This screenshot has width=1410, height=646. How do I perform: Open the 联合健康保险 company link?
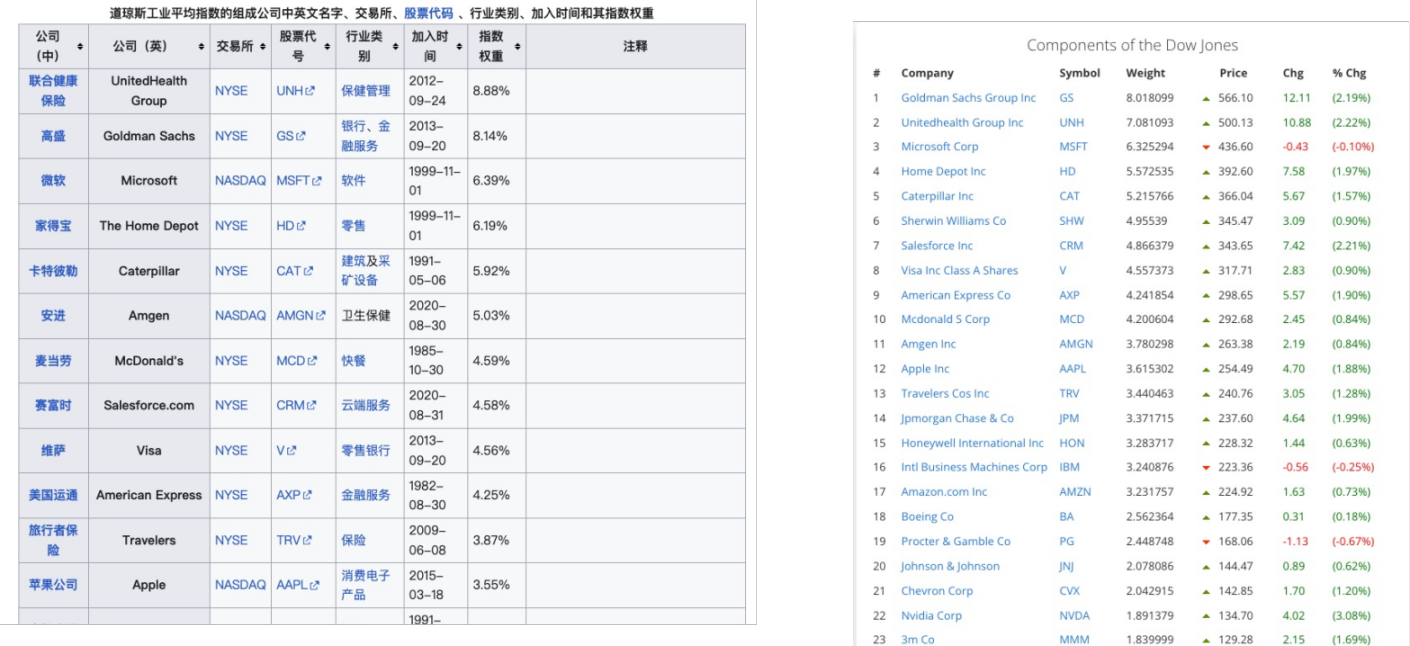click(53, 90)
